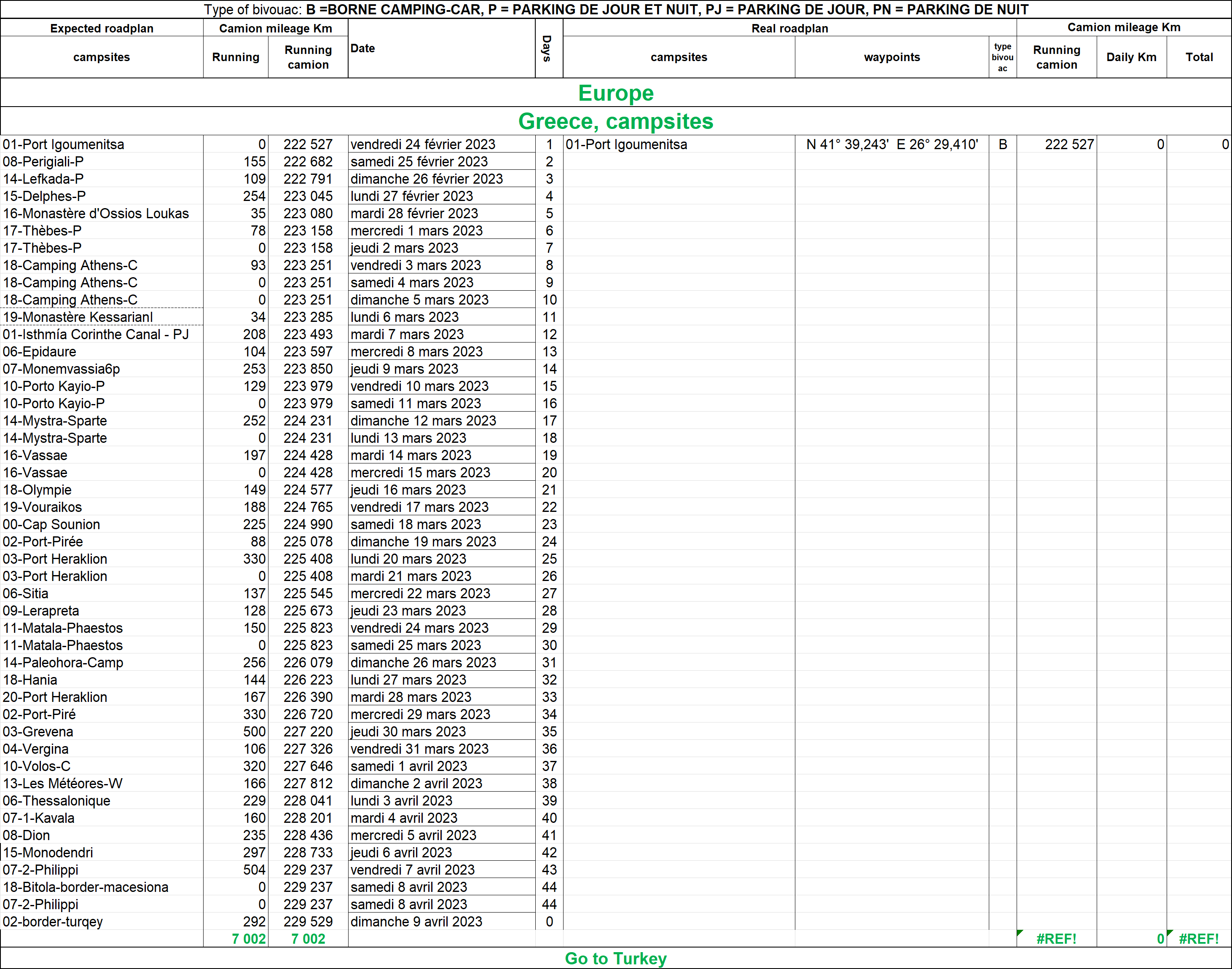
Task: Click the 'Expected roadplan' header cell
Action: [x=102, y=28]
